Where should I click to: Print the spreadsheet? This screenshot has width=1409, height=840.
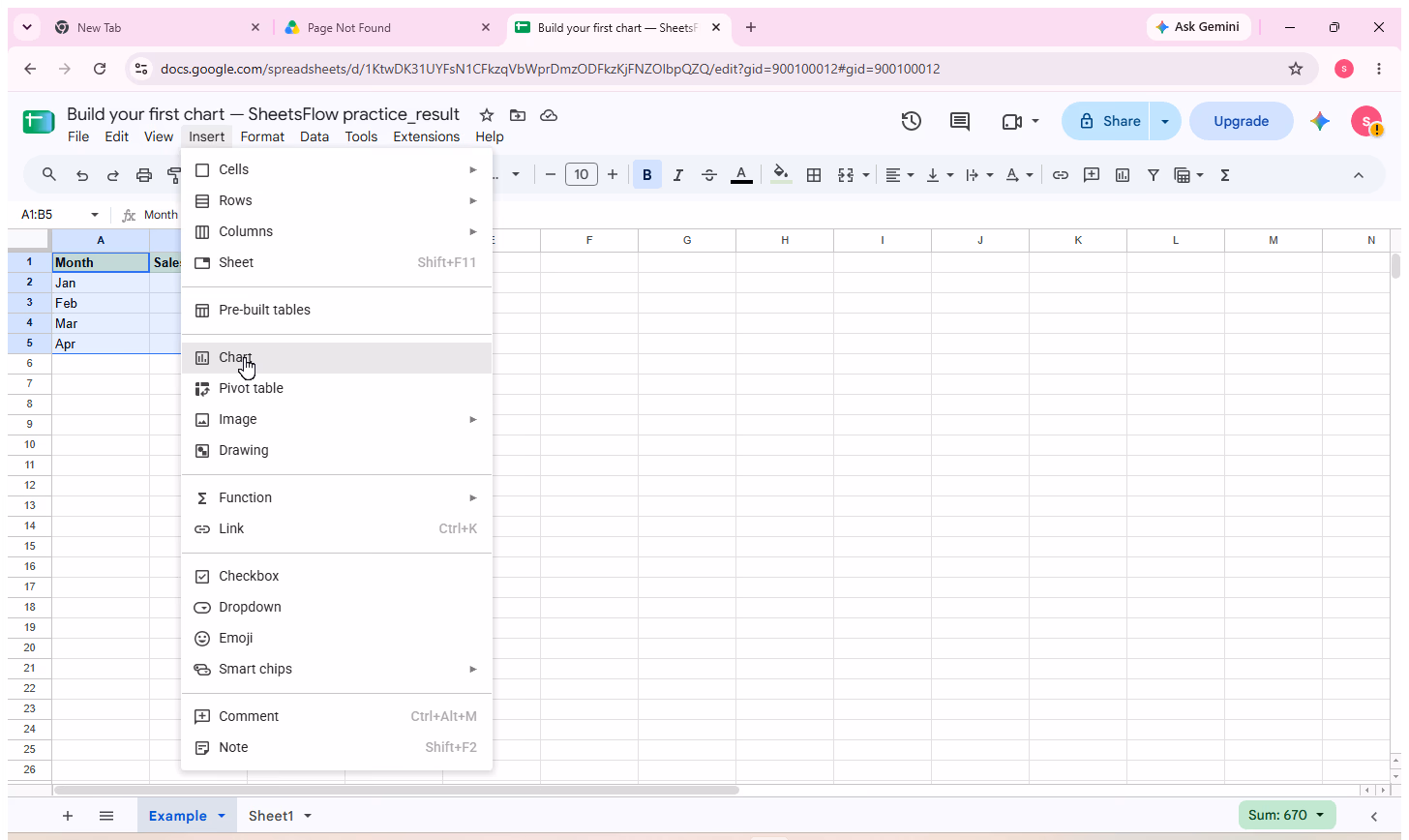(144, 175)
